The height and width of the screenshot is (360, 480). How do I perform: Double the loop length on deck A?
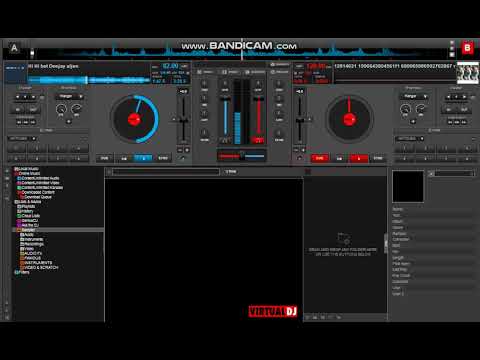[x=33, y=97]
